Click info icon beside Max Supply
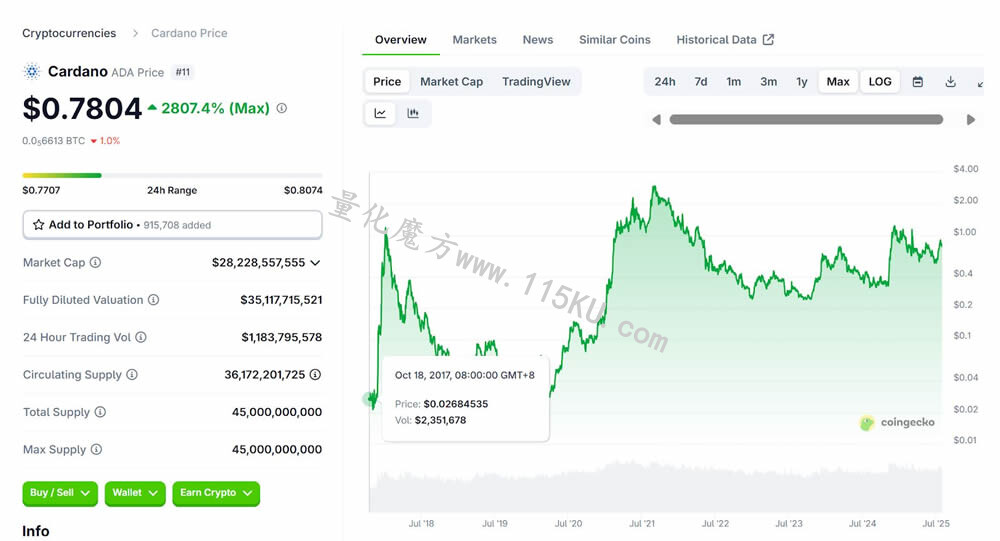The image size is (1000, 541). tap(96, 449)
